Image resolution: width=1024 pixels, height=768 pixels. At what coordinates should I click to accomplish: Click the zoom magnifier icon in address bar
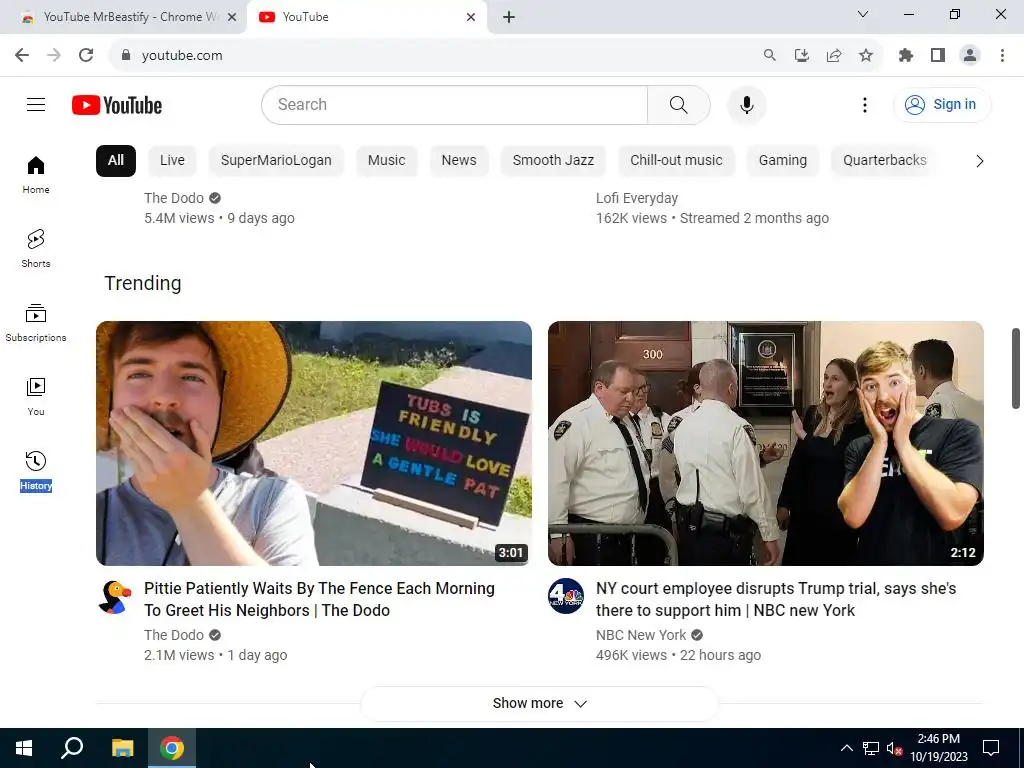[769, 56]
